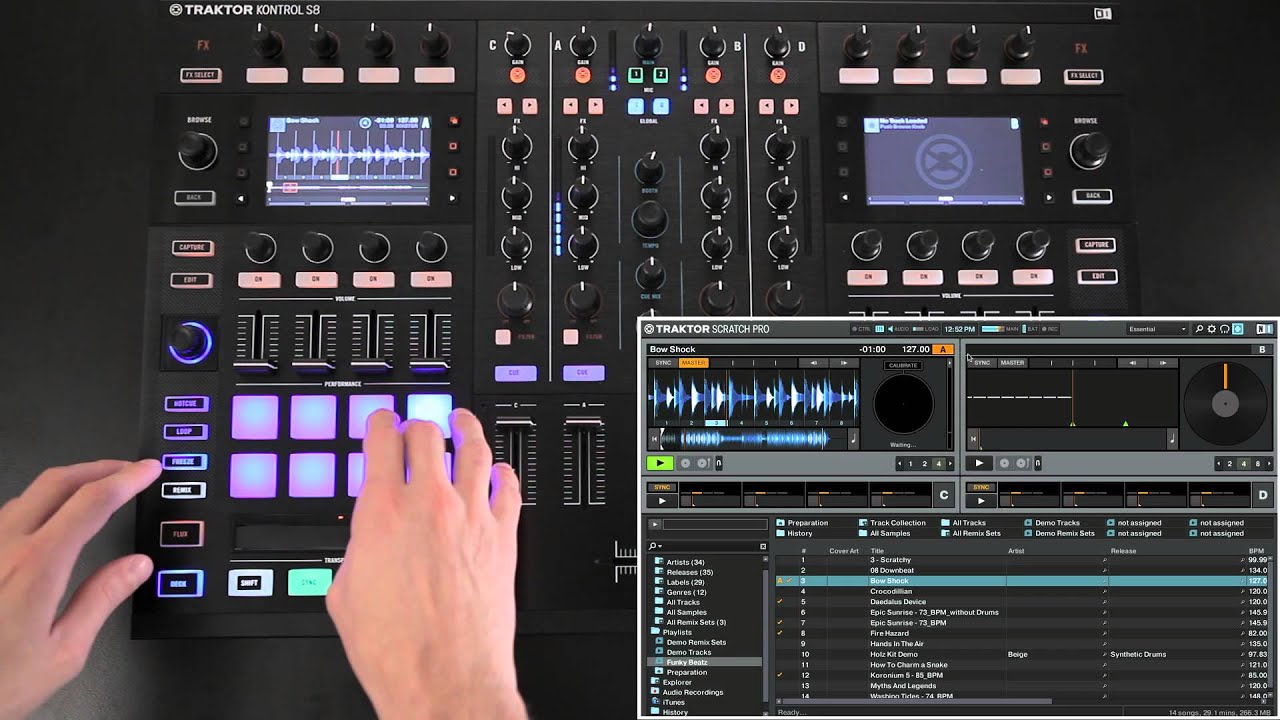Toggle SYNC on Remix Deck C
Viewport: 1280px width, 720px height.
(x=662, y=487)
